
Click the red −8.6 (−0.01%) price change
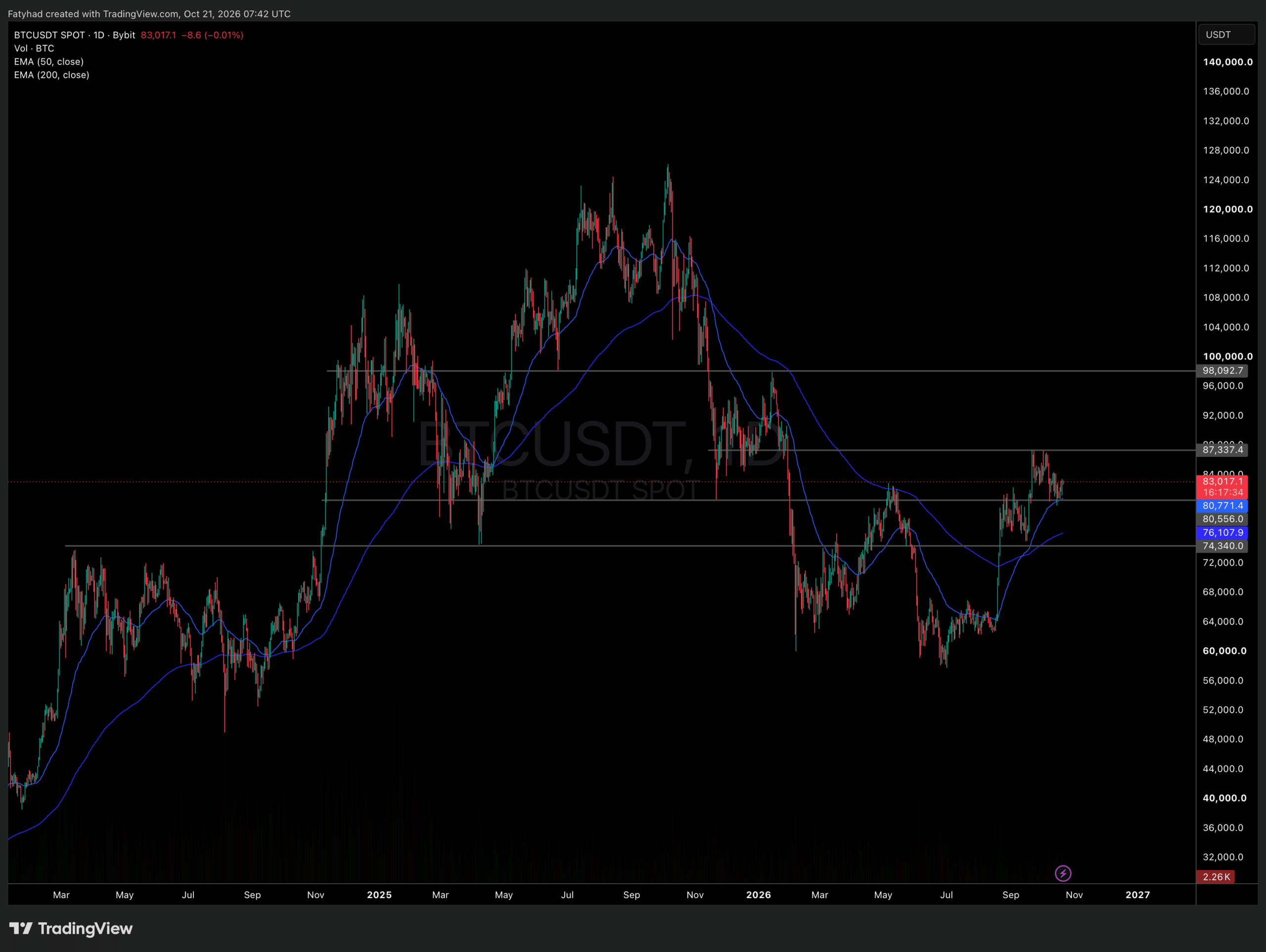[212, 35]
